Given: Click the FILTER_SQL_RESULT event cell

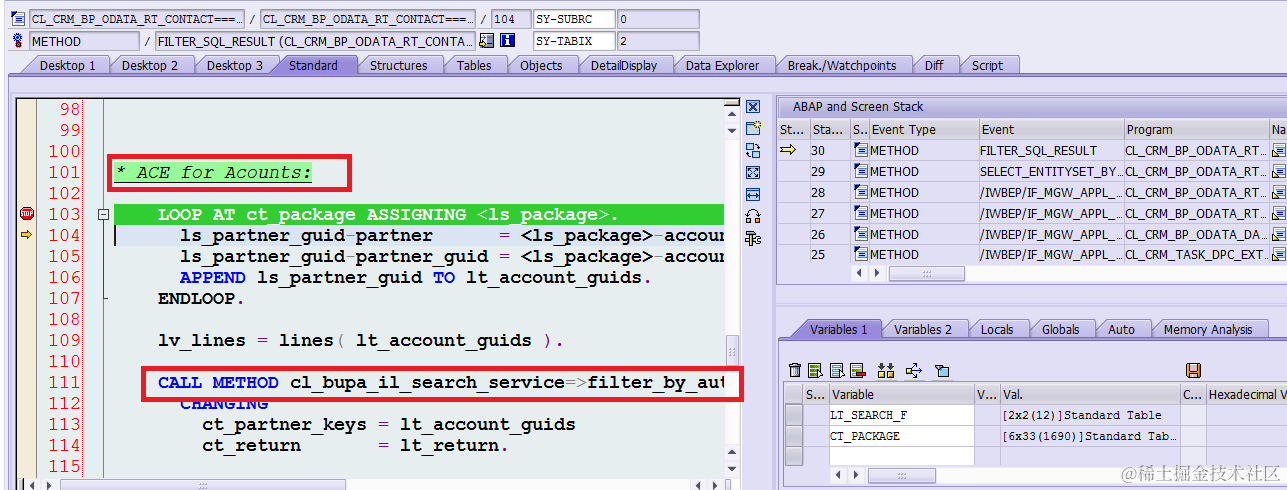Looking at the screenshot, I should click(x=1051, y=150).
